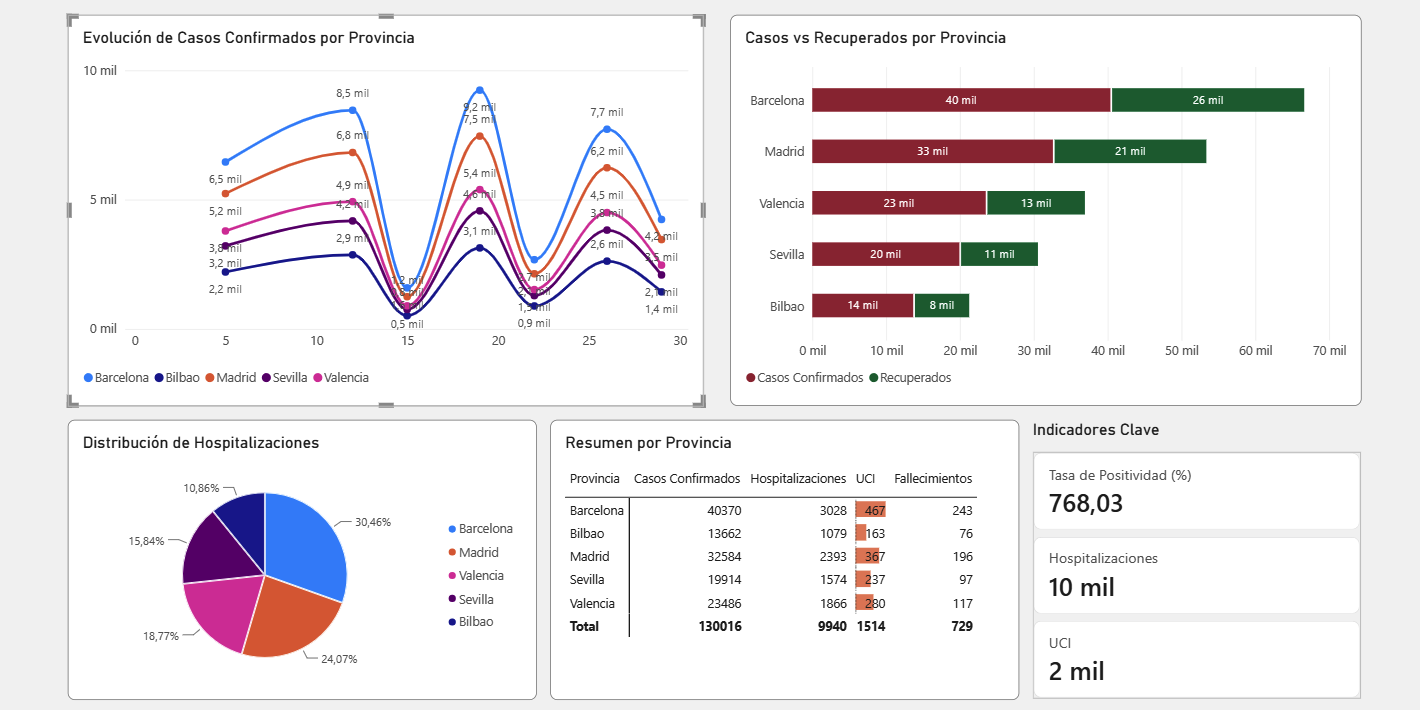Click the line chart right-middle resize handle
Viewport: 1420px width, 710px height.
703,210
